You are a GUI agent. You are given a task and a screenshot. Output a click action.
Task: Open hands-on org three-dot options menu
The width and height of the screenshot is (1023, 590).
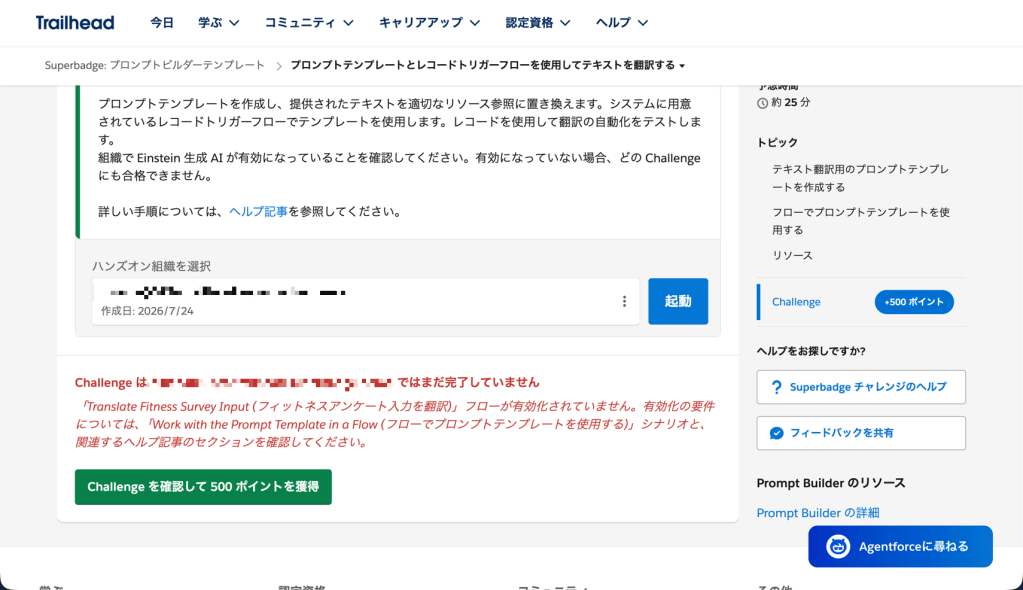pos(624,301)
